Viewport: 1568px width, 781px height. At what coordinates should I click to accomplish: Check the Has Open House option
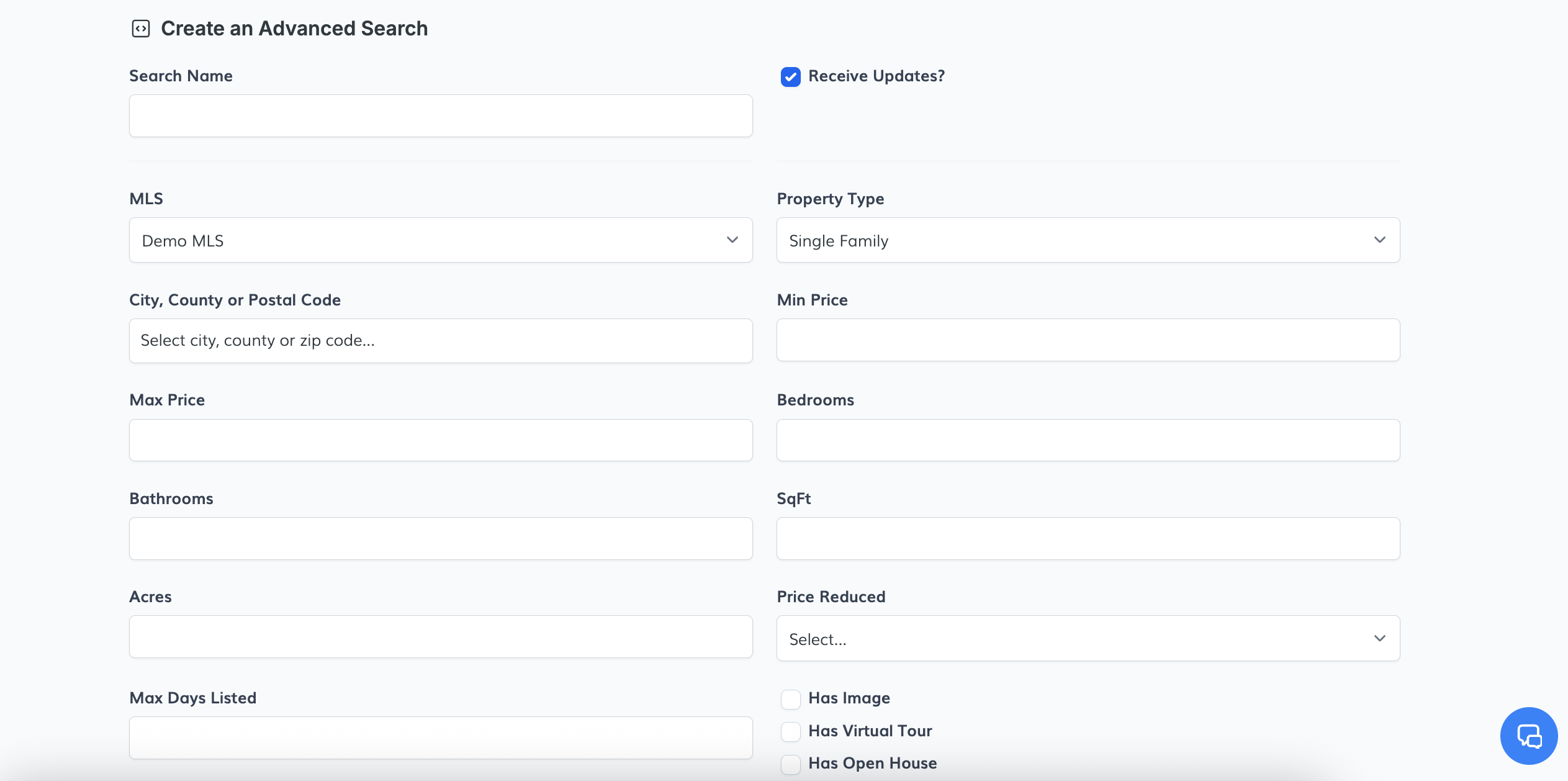click(x=790, y=764)
